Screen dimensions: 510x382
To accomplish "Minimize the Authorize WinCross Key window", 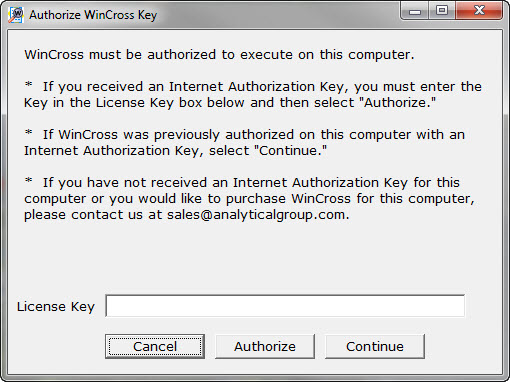I will pyautogui.click(x=415, y=11).
